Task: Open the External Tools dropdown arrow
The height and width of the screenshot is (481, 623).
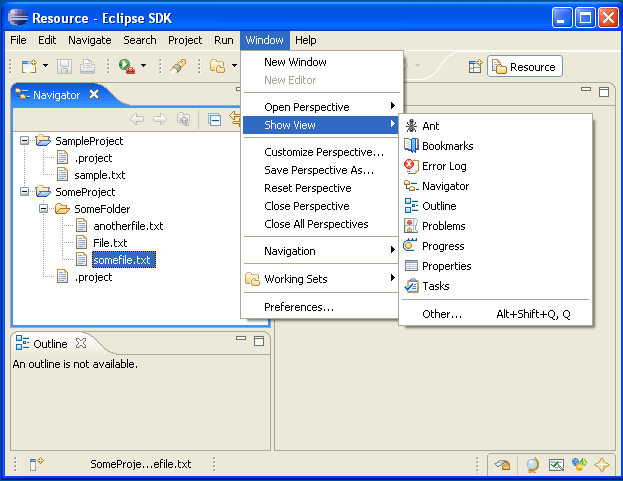Action: pyautogui.click(x=143, y=66)
